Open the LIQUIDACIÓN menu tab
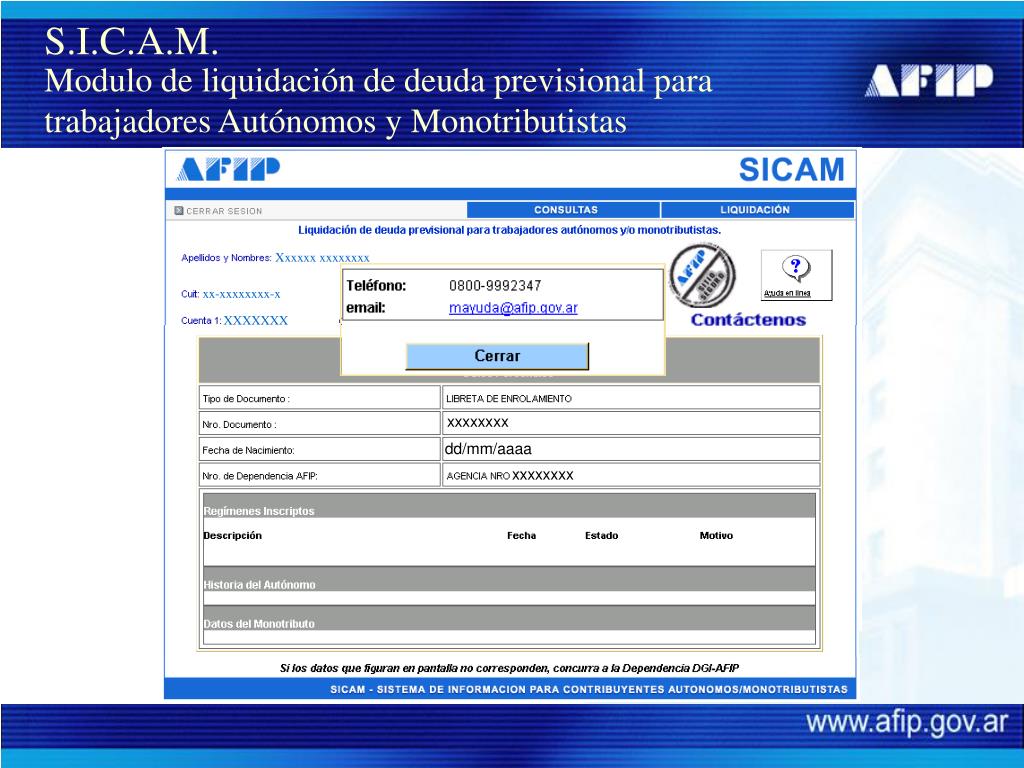This screenshot has width=1024, height=768. pos(758,210)
